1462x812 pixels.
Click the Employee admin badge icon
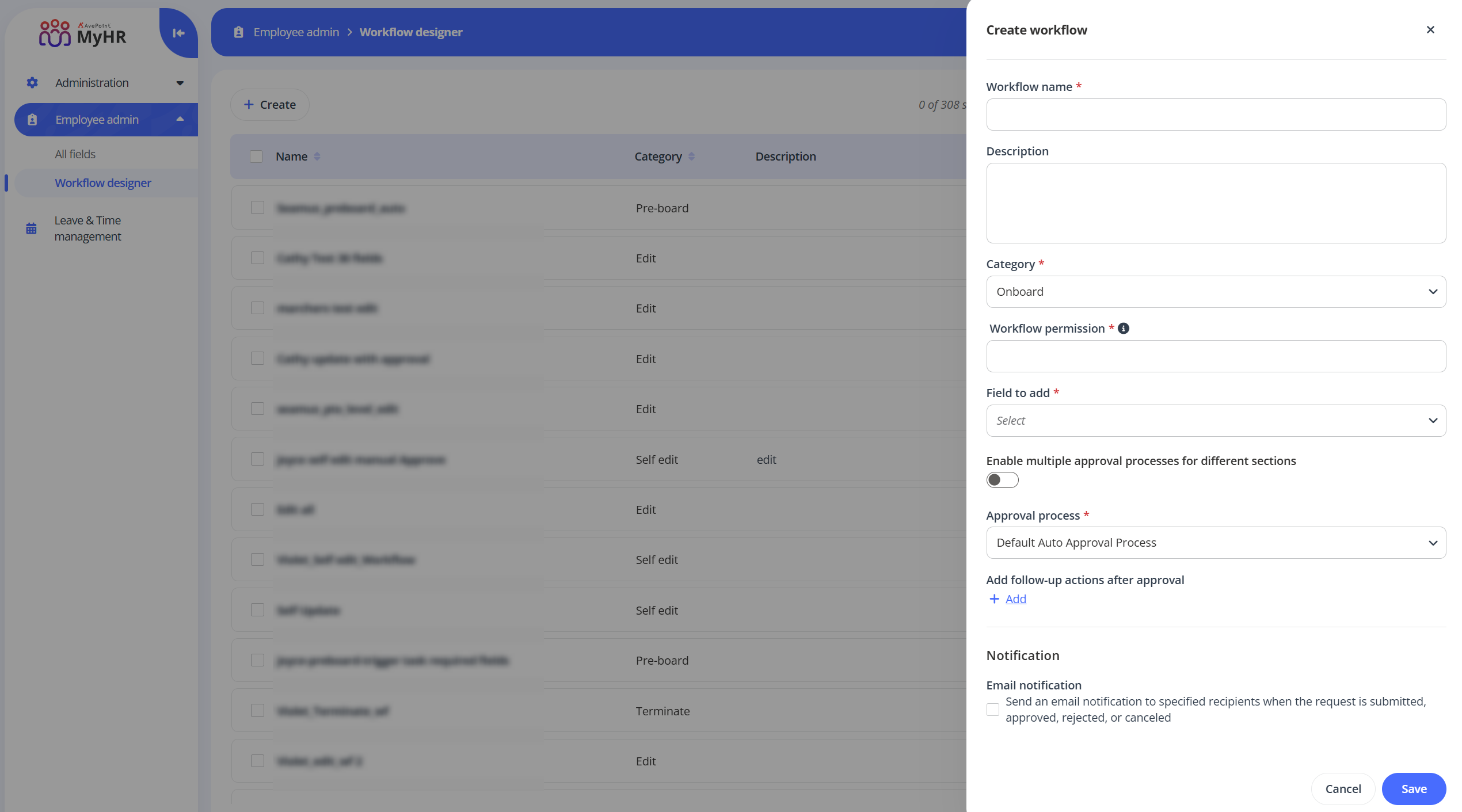[32, 120]
